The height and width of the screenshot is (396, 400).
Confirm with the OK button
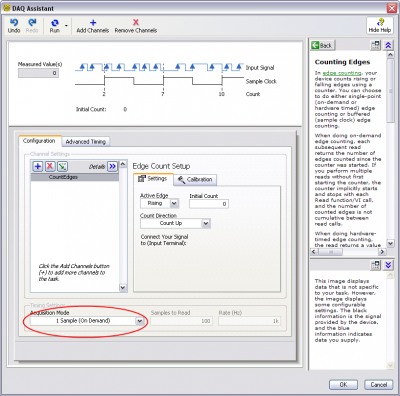[x=343, y=385]
